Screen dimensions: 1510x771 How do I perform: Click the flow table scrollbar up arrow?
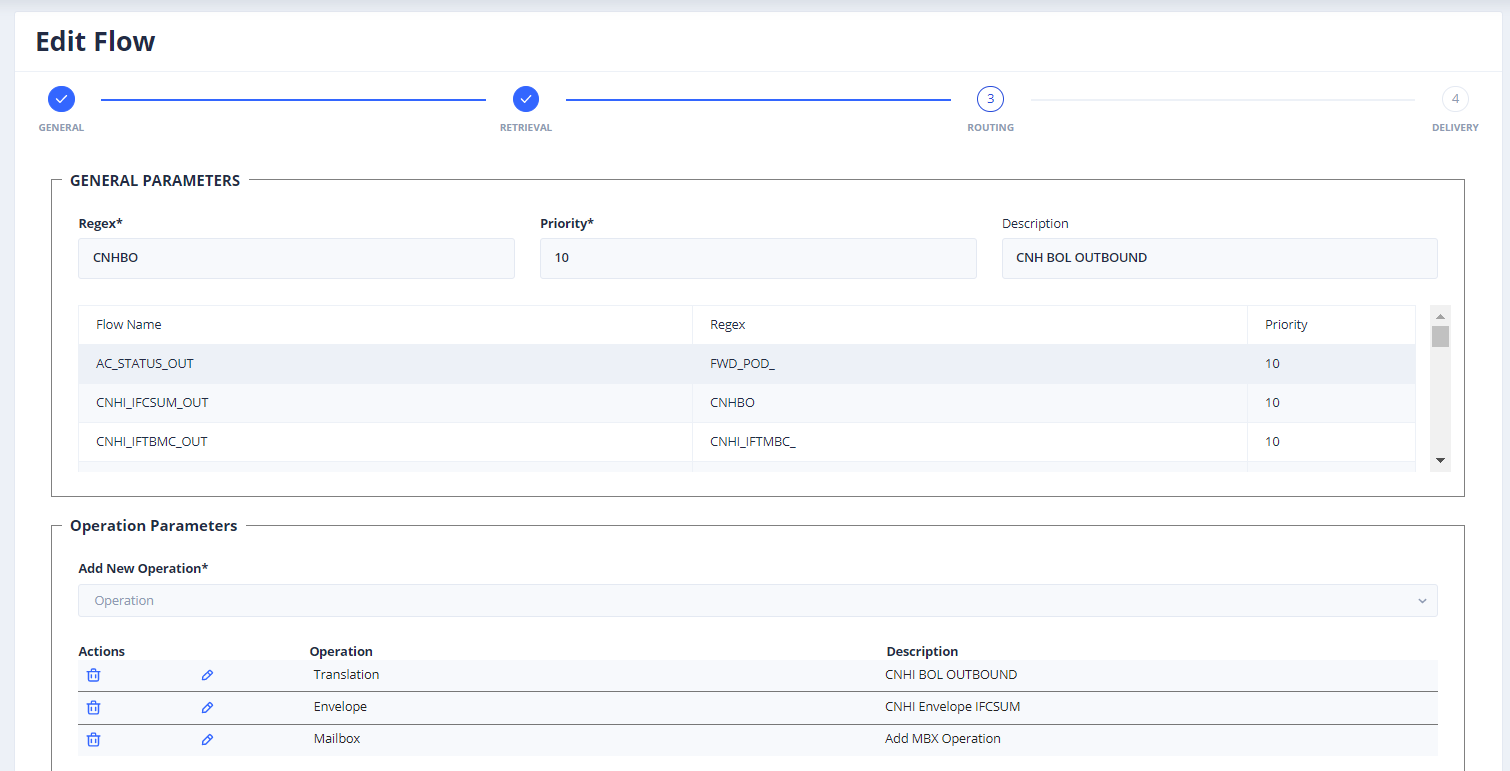(x=1440, y=315)
